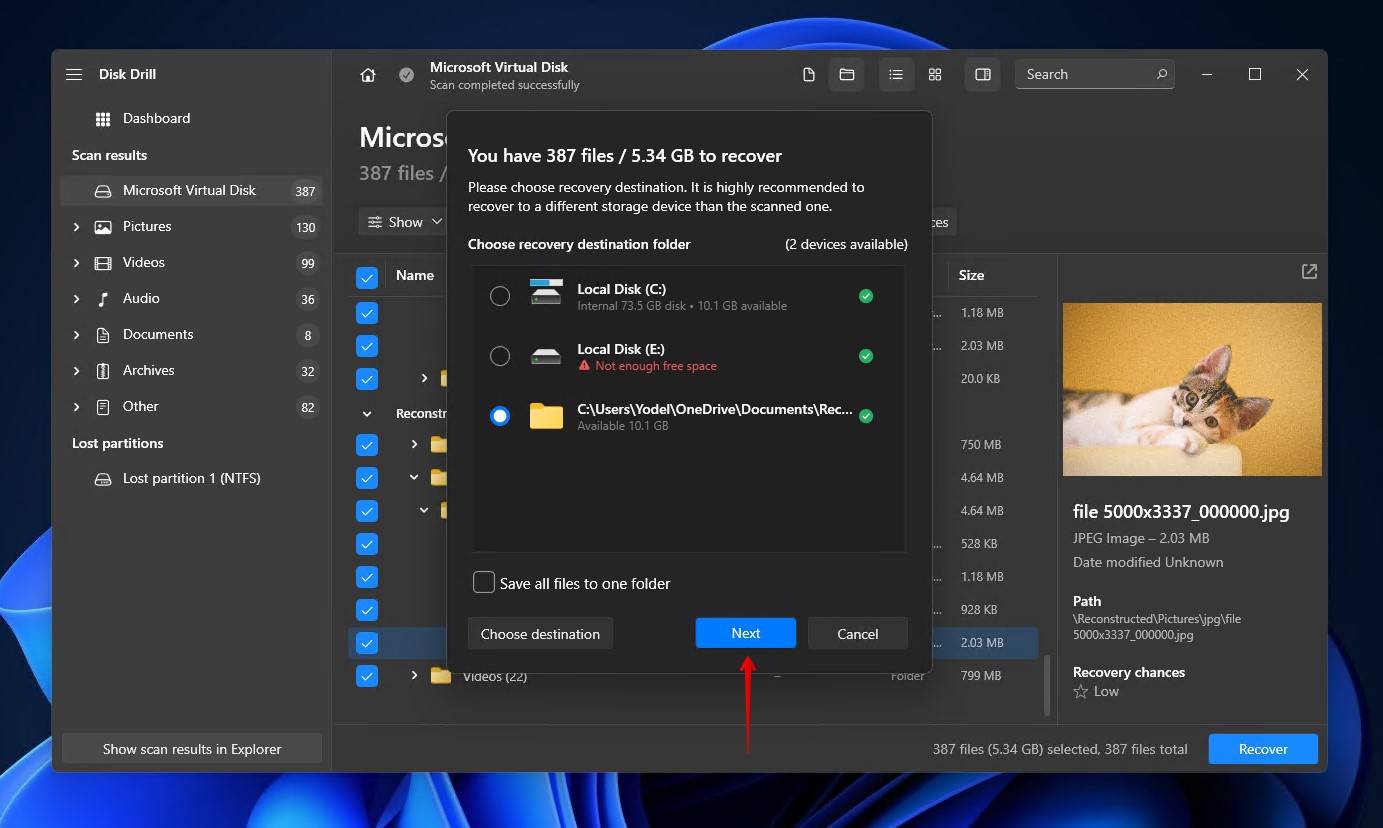The image size is (1383, 828).
Task: Click Lost partition 1 drive icon
Action: coord(103,479)
